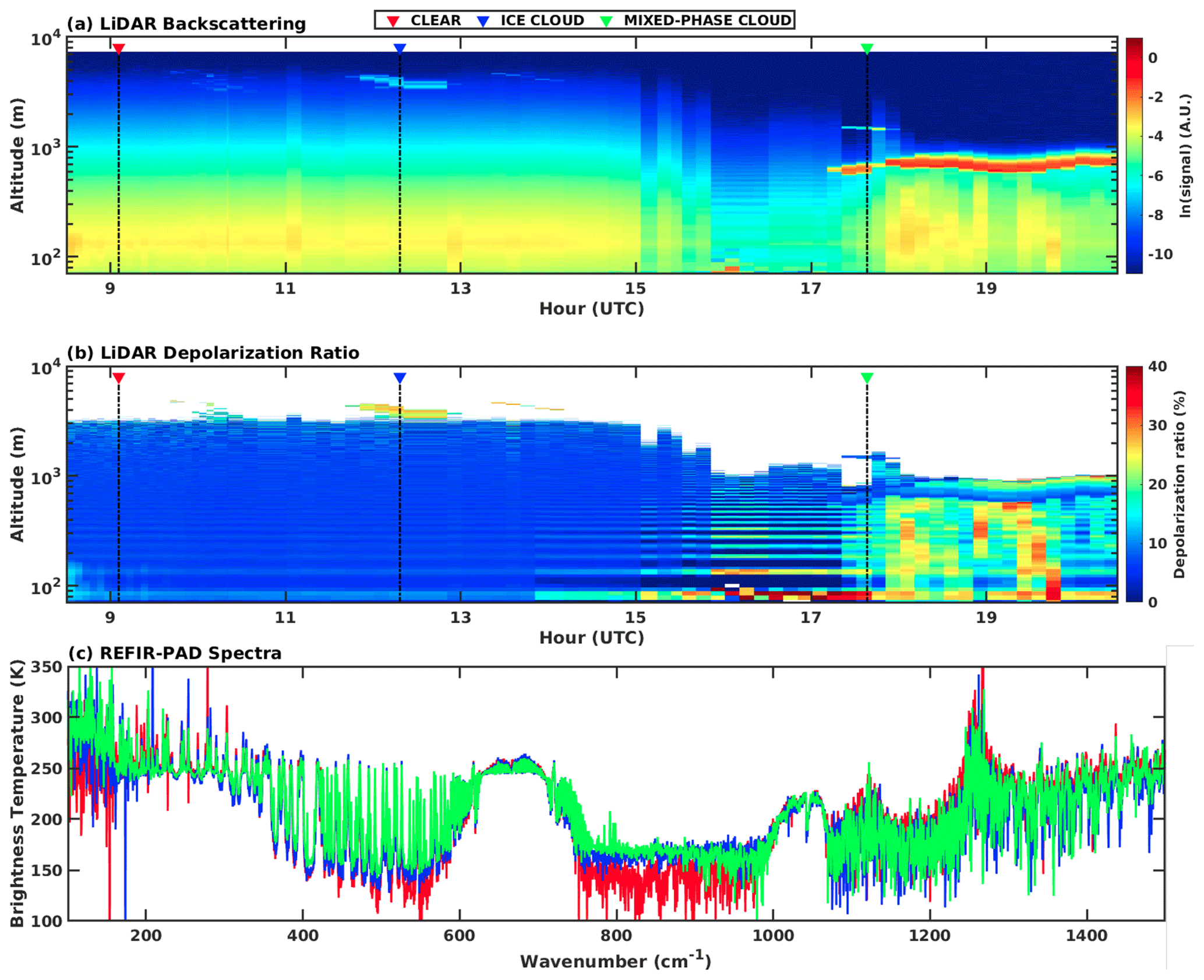Click the 'MIXED-PHASE CLOUD' legend text
The height and width of the screenshot is (980, 1204).
(x=707, y=20)
